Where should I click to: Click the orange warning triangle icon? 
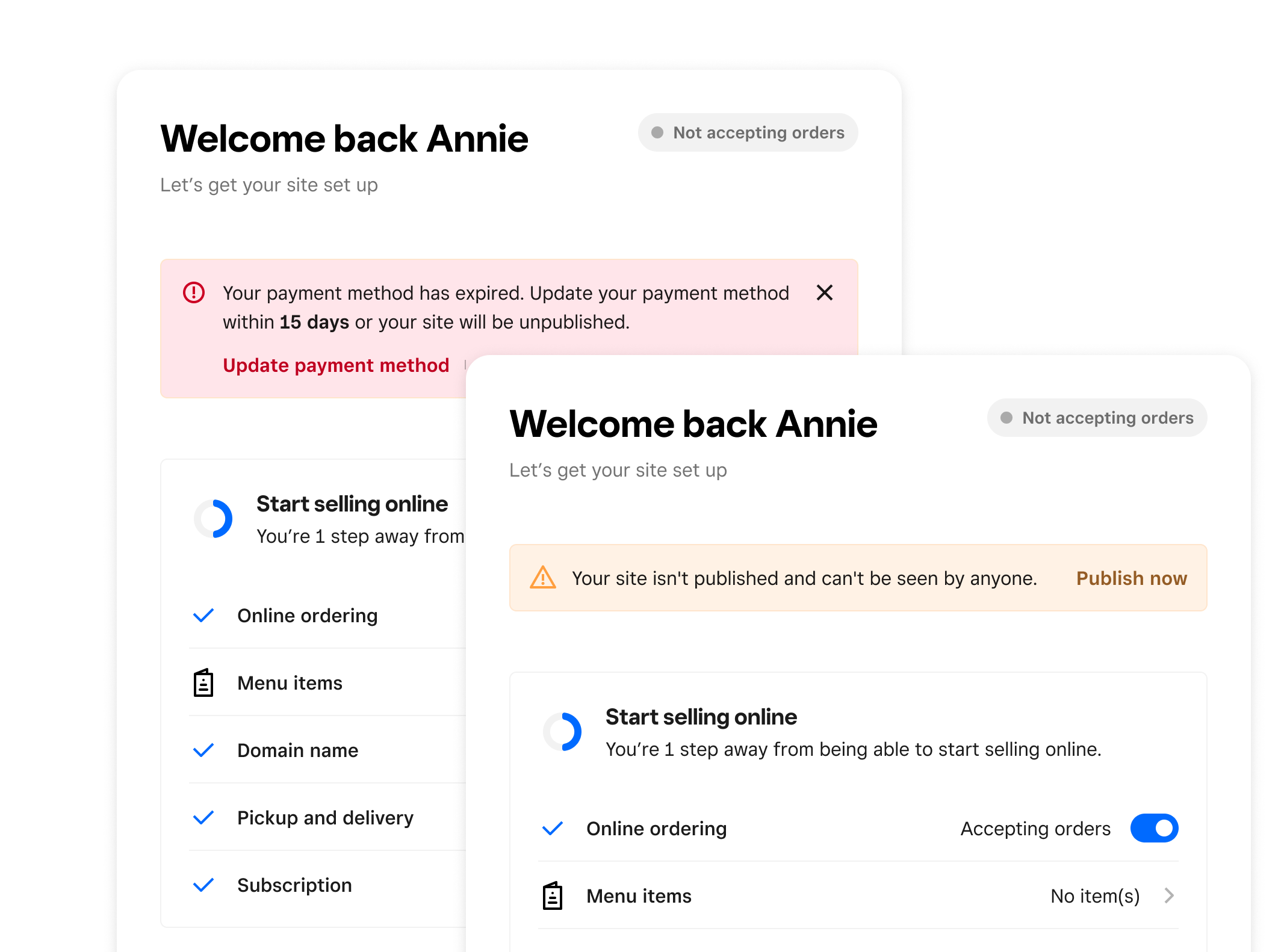[542, 578]
